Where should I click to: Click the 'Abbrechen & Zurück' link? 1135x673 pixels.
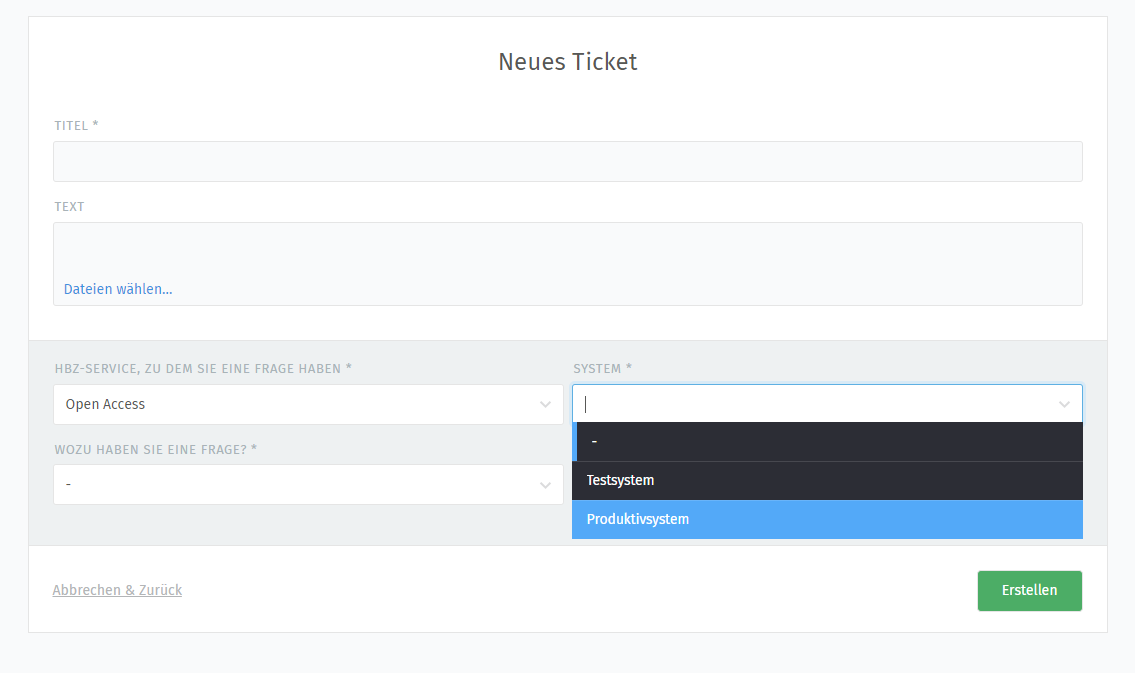tap(117, 590)
